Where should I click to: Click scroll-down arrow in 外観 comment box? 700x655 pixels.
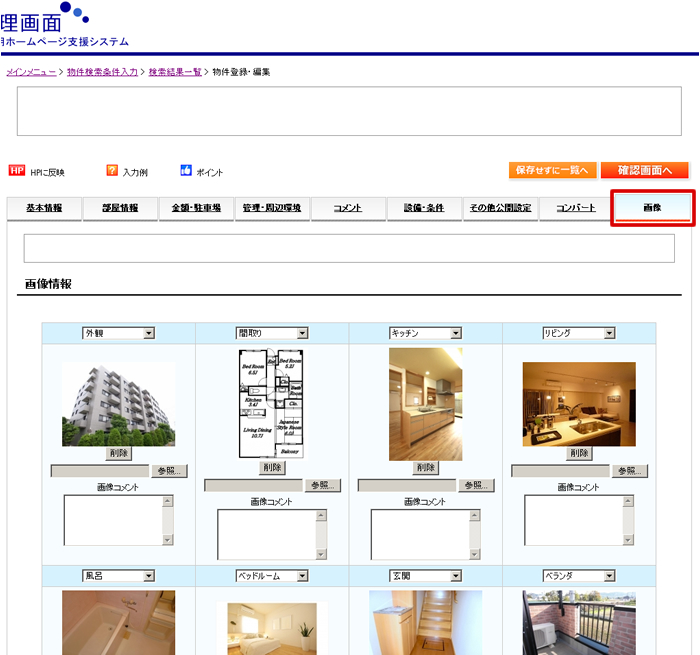click(x=168, y=540)
